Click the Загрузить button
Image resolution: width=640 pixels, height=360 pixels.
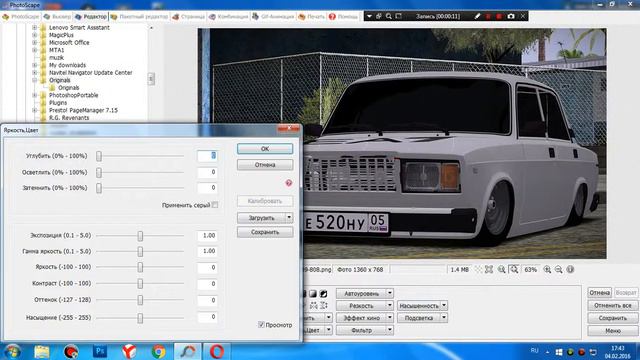coord(261,218)
